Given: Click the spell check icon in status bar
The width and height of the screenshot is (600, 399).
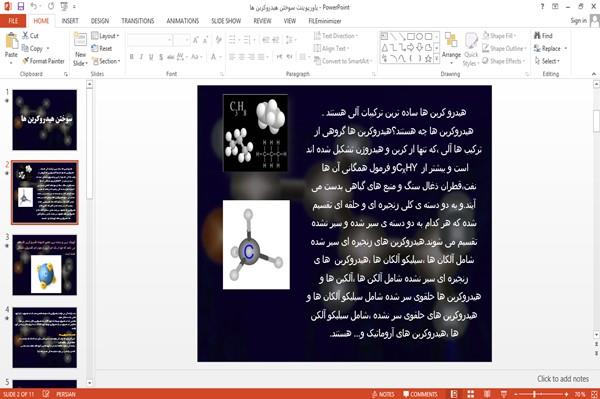Looking at the screenshot, I should [46, 394].
